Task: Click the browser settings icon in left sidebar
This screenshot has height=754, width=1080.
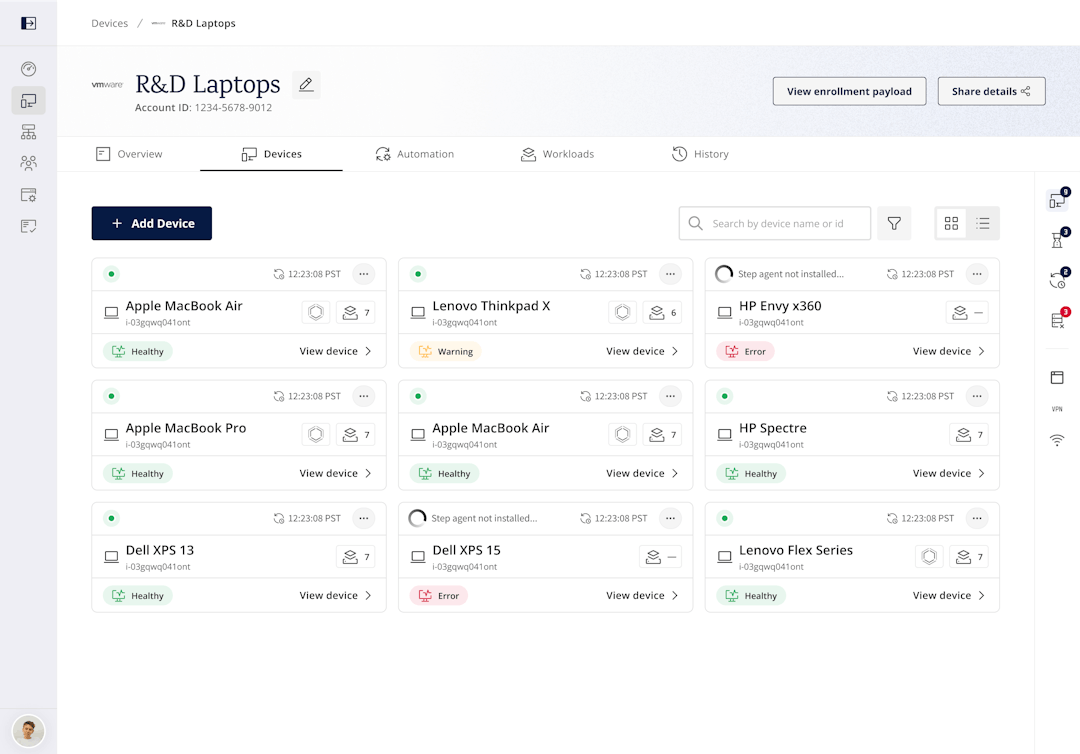Action: point(28,195)
